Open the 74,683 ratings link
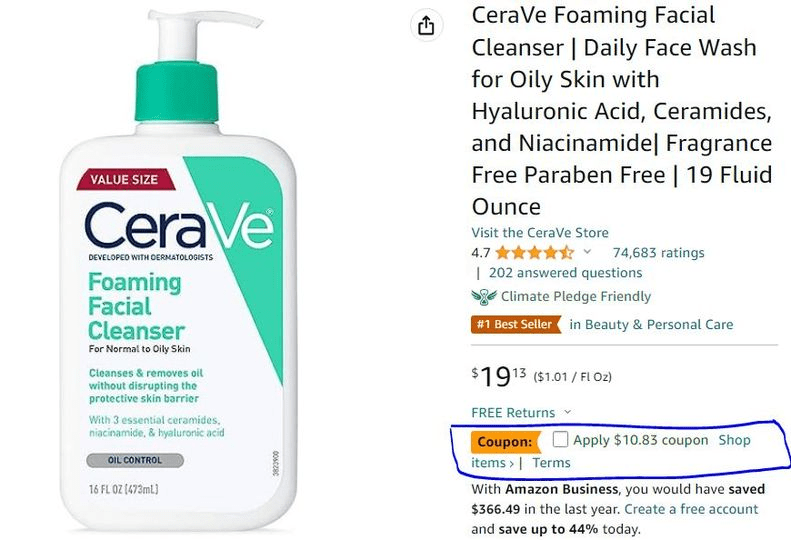This screenshot has width=791, height=540. (658, 252)
